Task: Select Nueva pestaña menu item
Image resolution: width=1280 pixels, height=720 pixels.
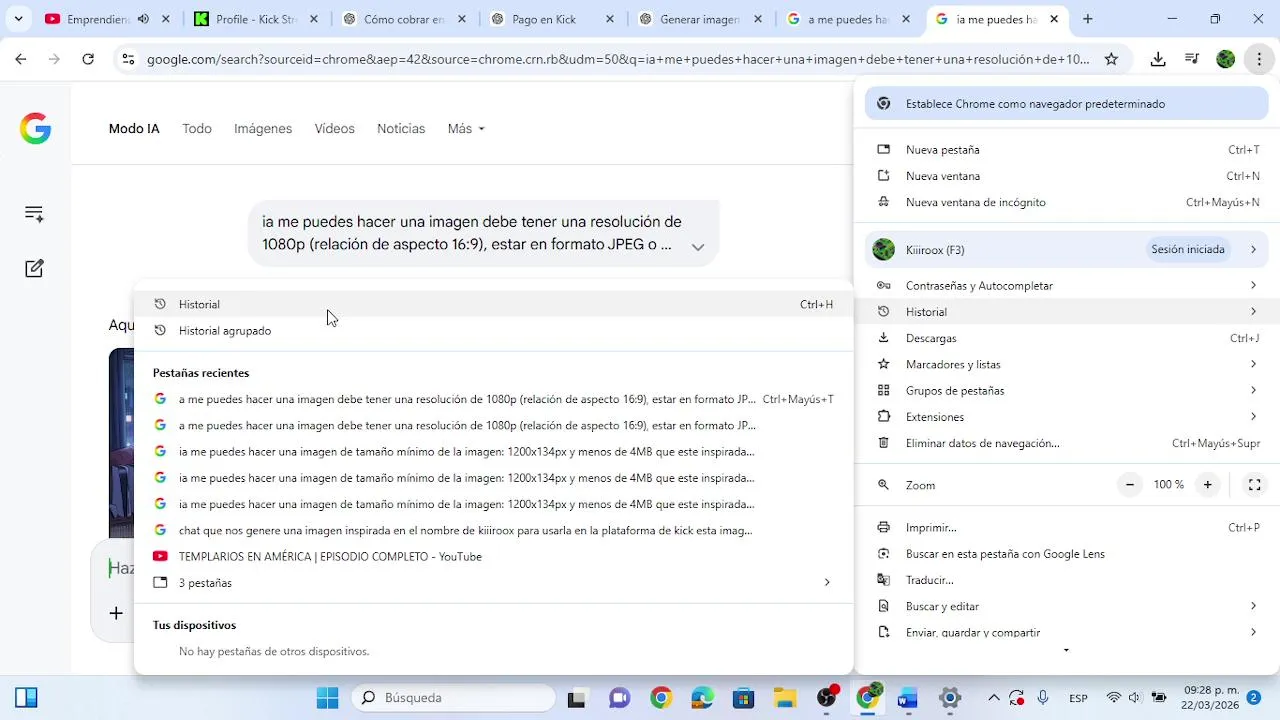Action: tap(1067, 150)
